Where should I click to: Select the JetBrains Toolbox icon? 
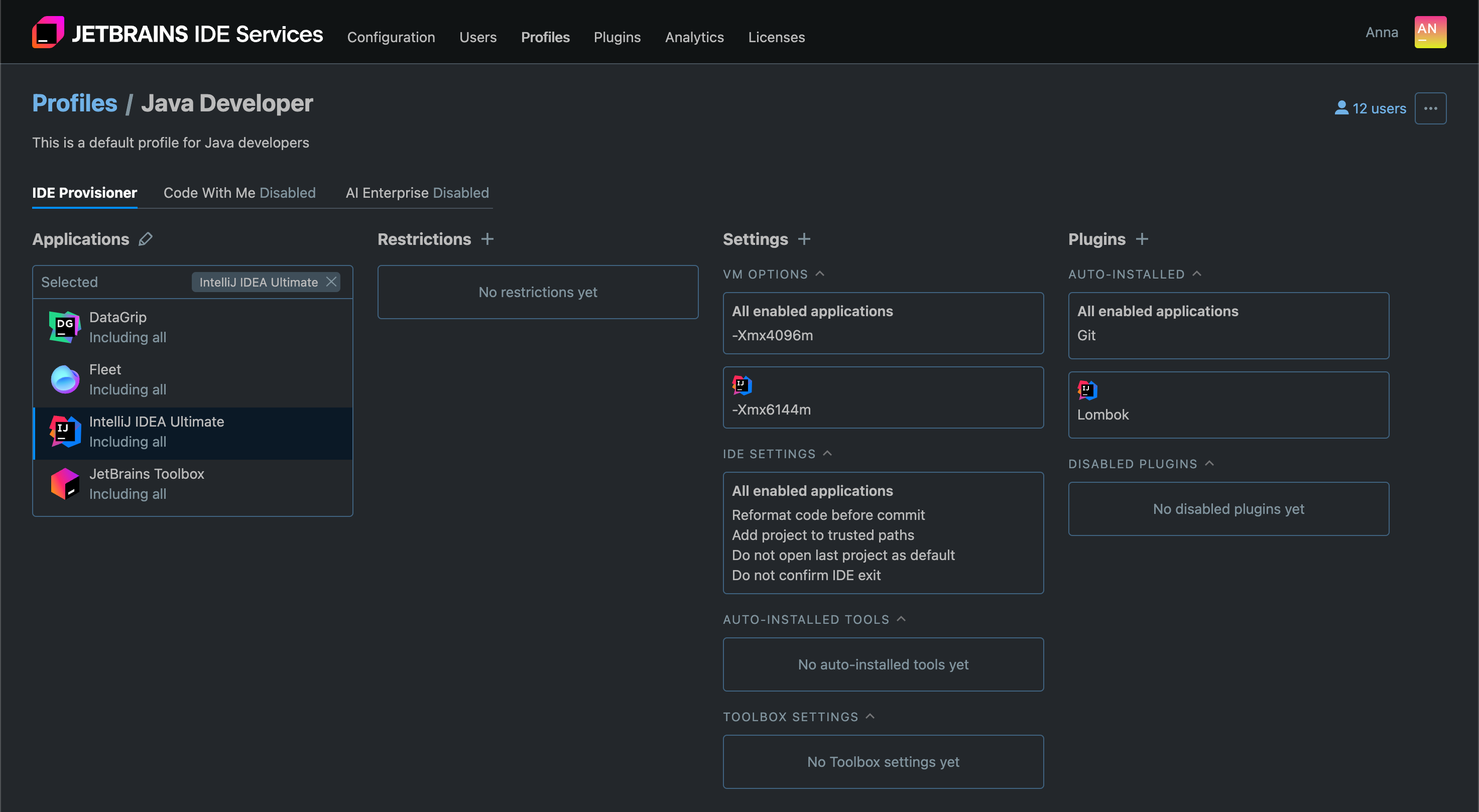[64, 483]
